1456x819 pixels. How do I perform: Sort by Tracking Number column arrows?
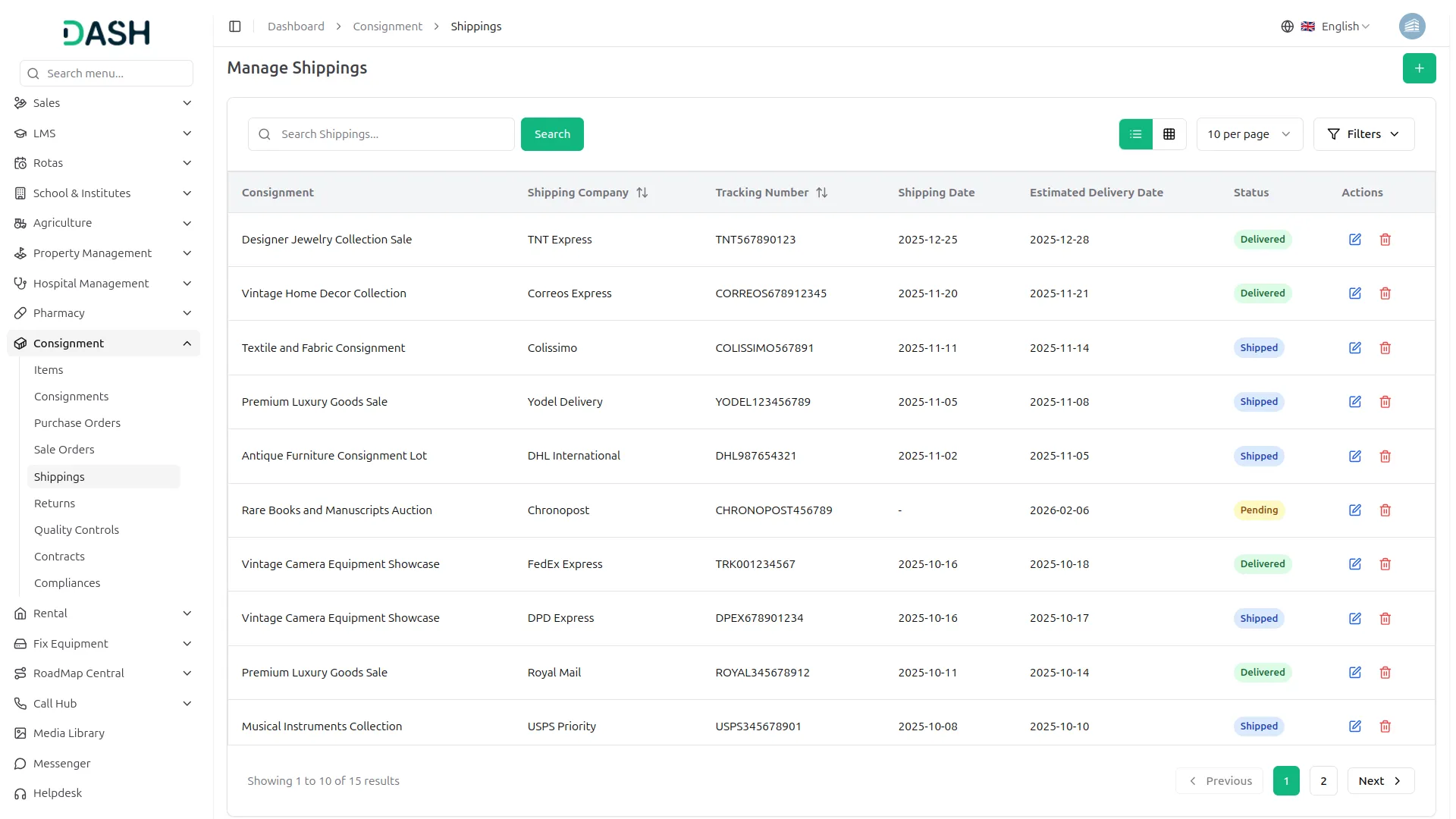tap(821, 193)
